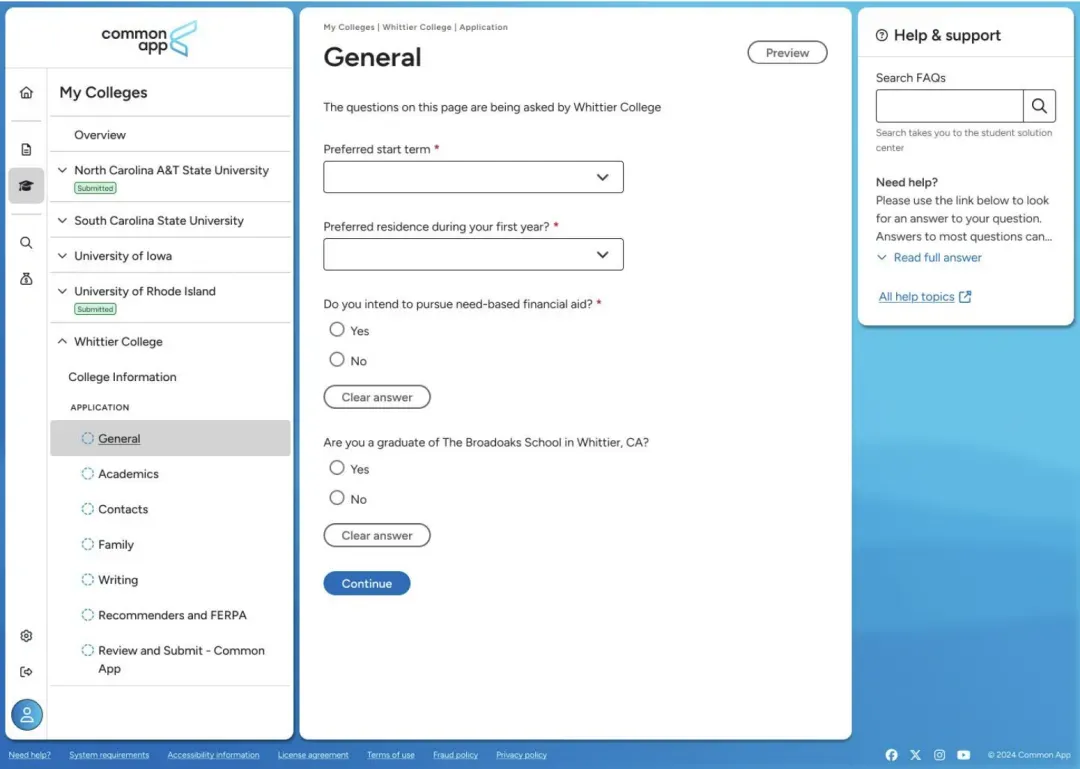This screenshot has width=1080, height=769.
Task: Click the Common App logo
Action: 149,39
